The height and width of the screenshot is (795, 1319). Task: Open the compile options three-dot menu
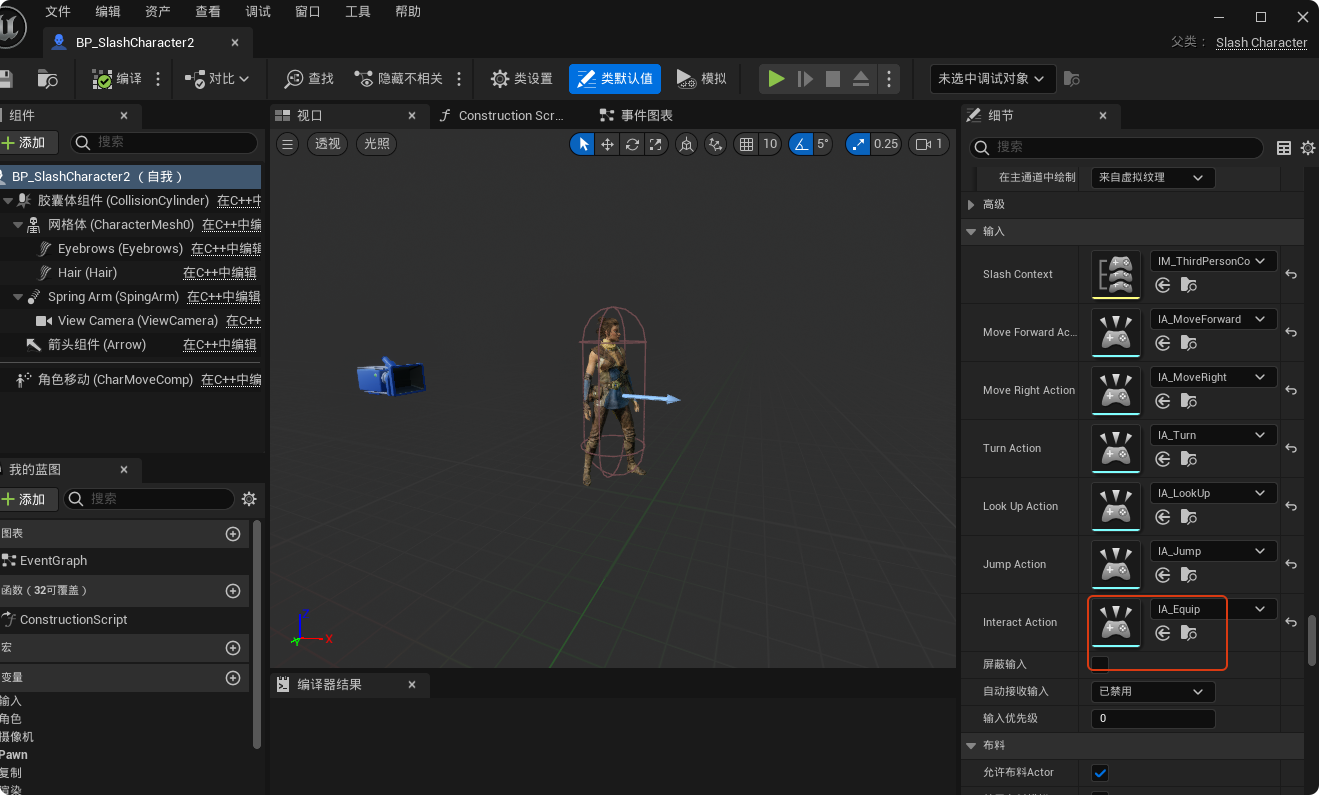click(x=158, y=79)
